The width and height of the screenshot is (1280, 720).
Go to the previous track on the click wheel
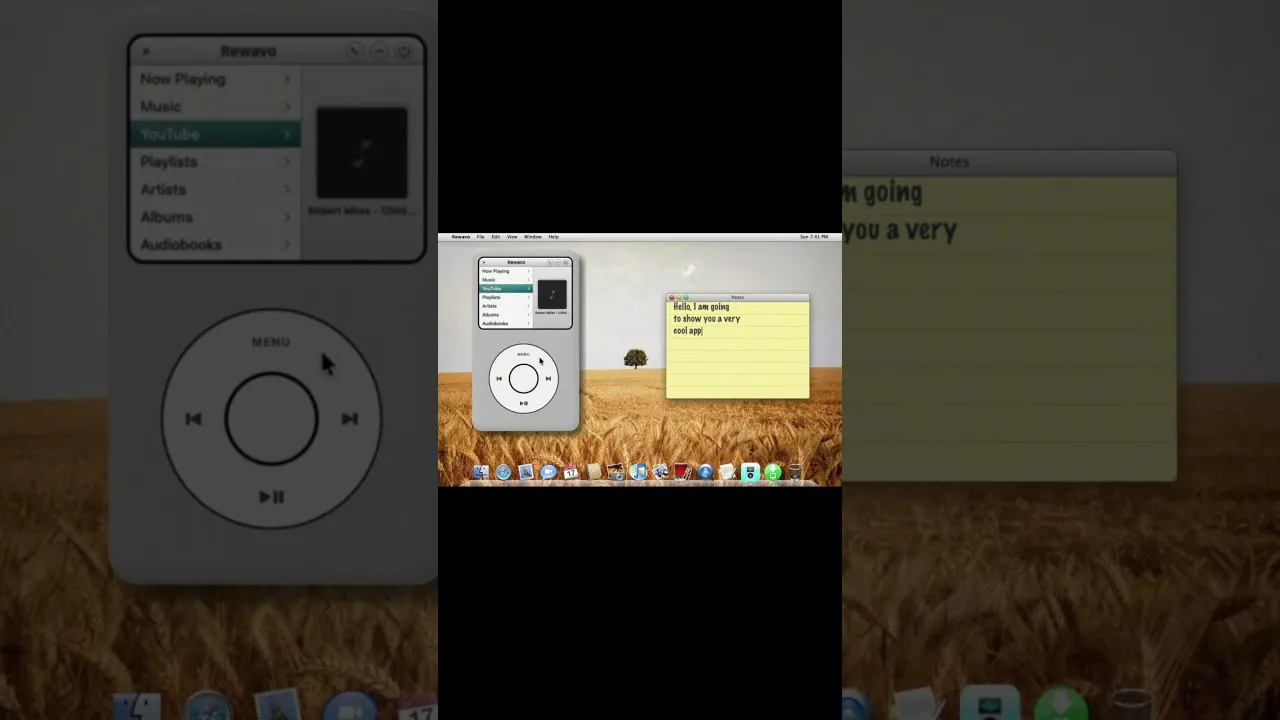click(x=499, y=379)
